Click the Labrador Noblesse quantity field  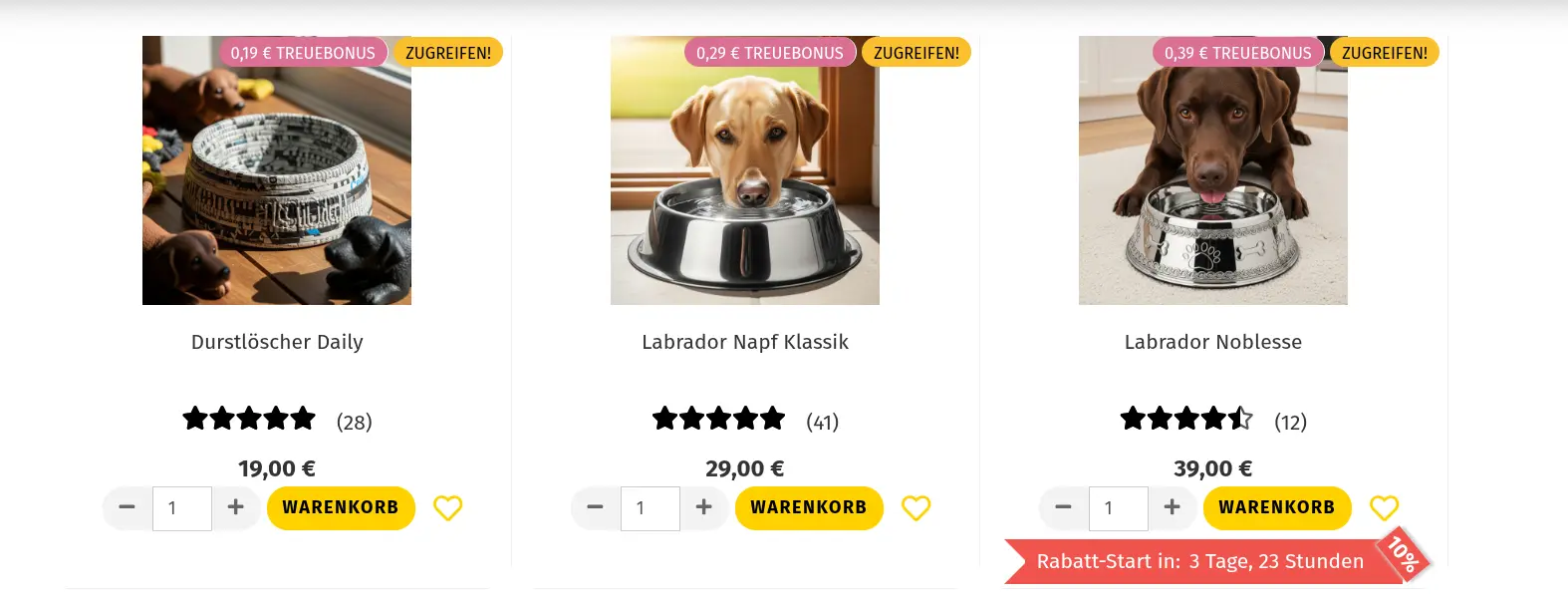point(1119,508)
